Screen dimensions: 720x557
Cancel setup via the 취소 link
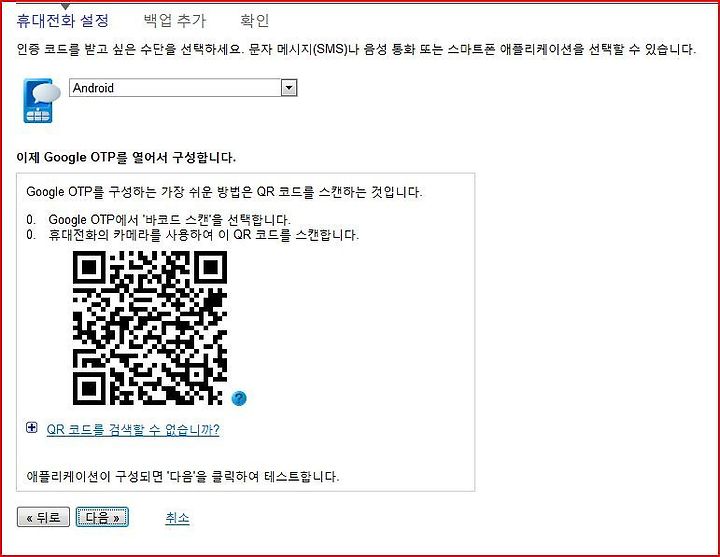pos(177,518)
